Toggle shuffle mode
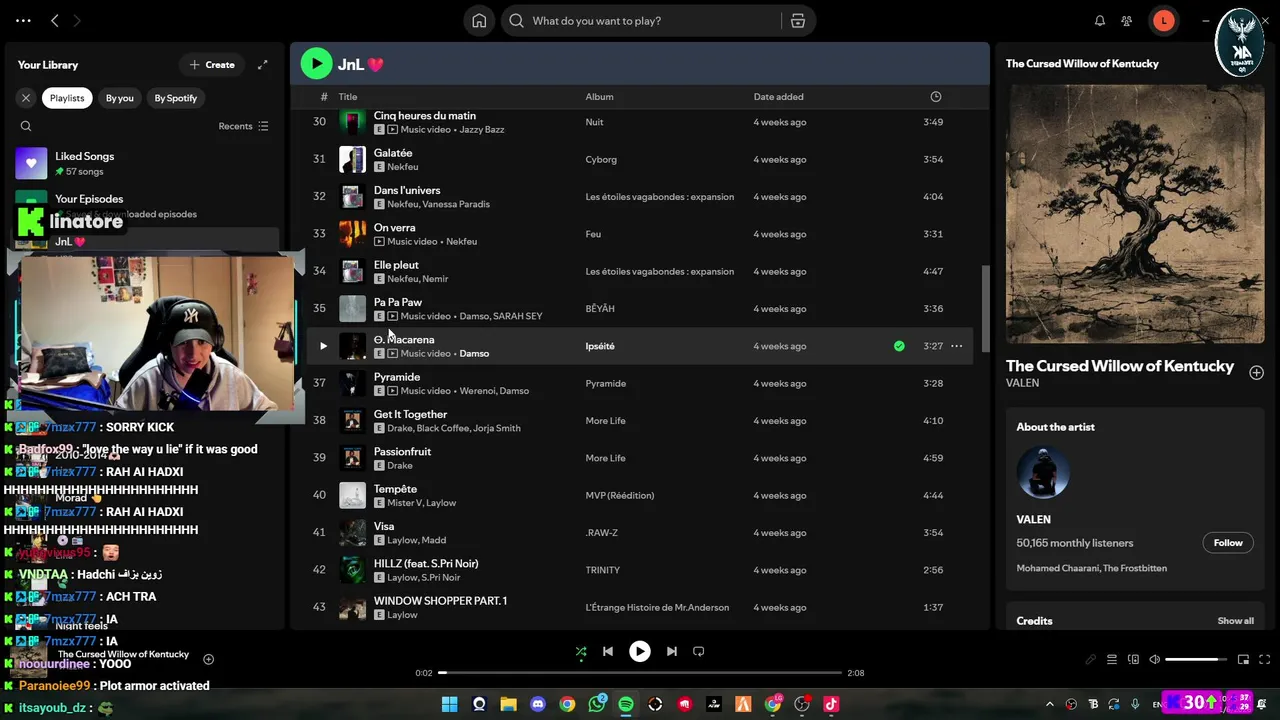 [581, 651]
